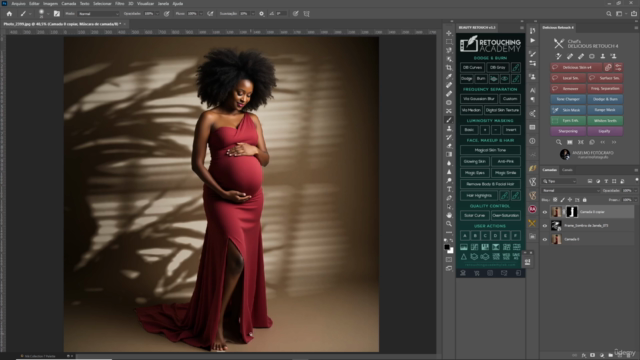The image size is (640, 360).
Task: Click the Solar Curve button
Action: click(x=475, y=215)
